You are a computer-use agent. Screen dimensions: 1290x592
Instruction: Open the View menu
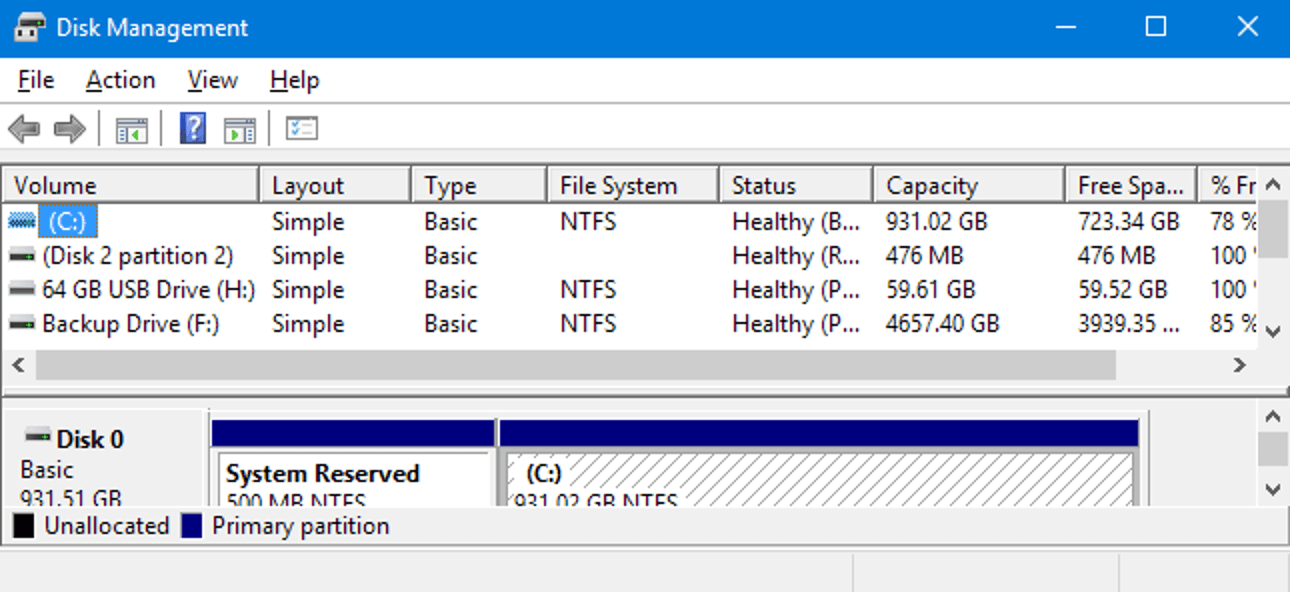click(212, 80)
